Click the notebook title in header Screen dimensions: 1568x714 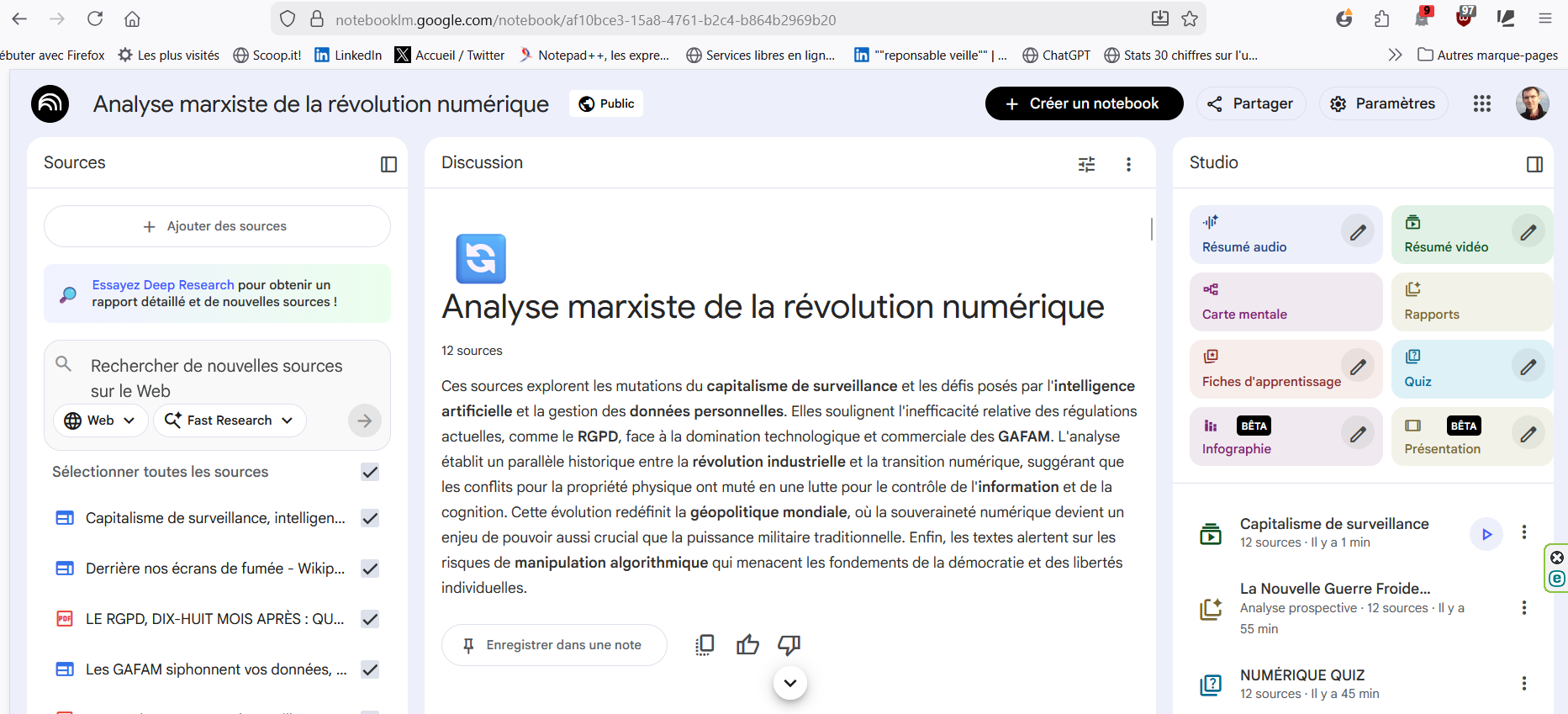pos(321,104)
